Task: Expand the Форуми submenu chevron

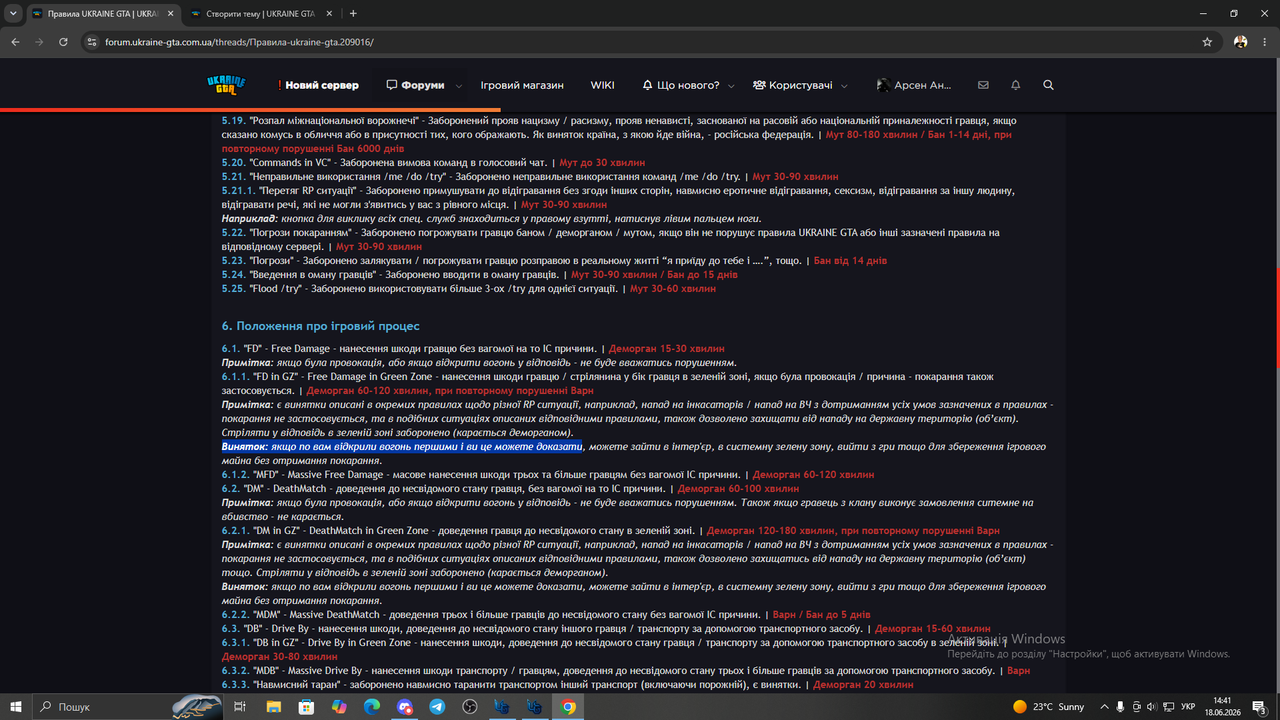Action: pyautogui.click(x=459, y=86)
